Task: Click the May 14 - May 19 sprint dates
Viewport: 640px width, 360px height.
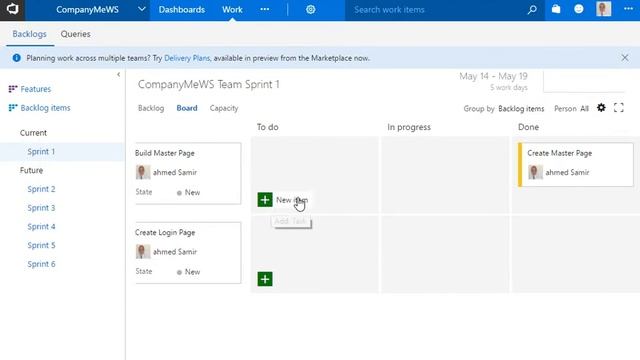Action: pyautogui.click(x=493, y=76)
